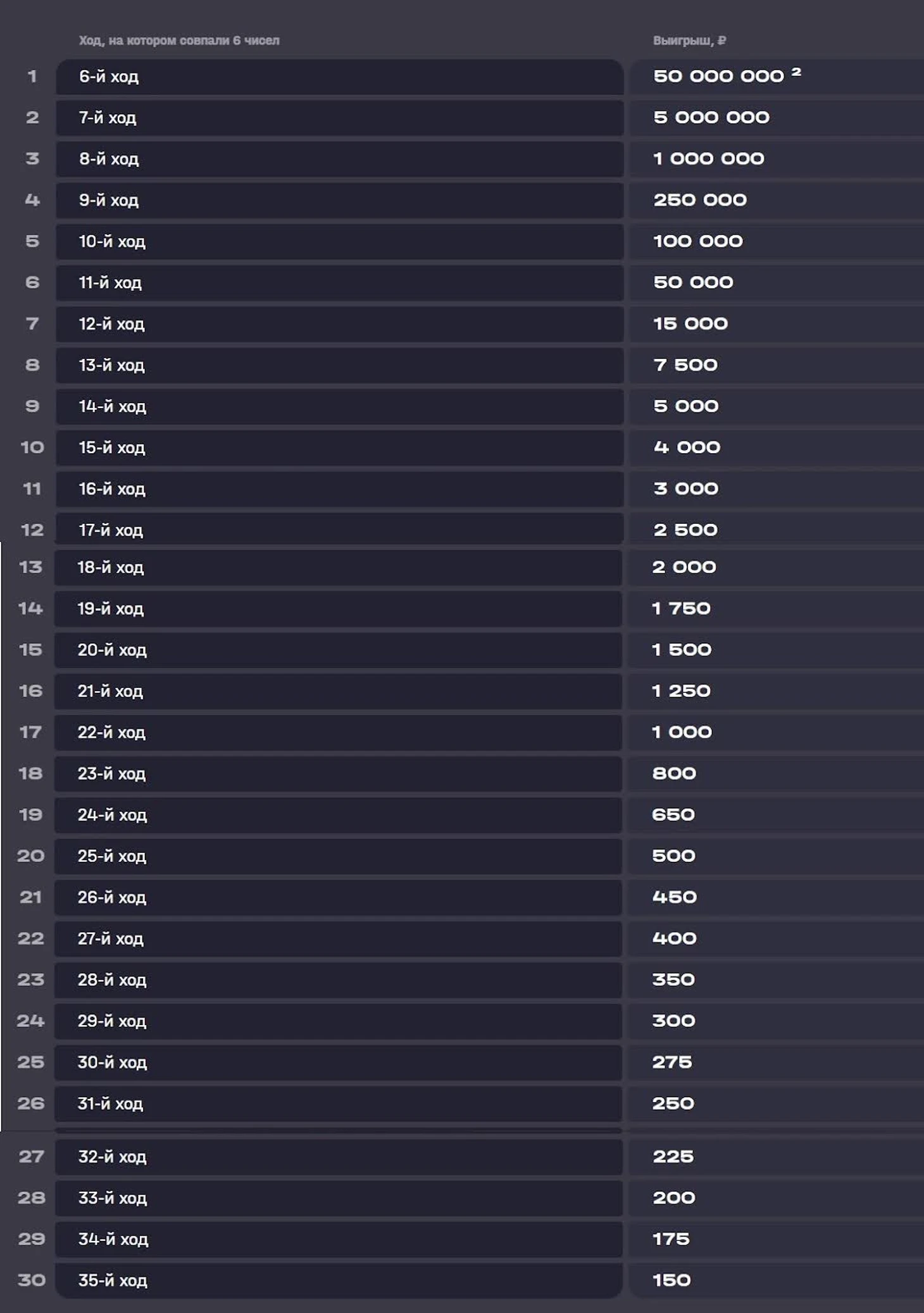Select the «27-й ход» row
The height and width of the screenshot is (1313, 924).
pyautogui.click(x=338, y=939)
